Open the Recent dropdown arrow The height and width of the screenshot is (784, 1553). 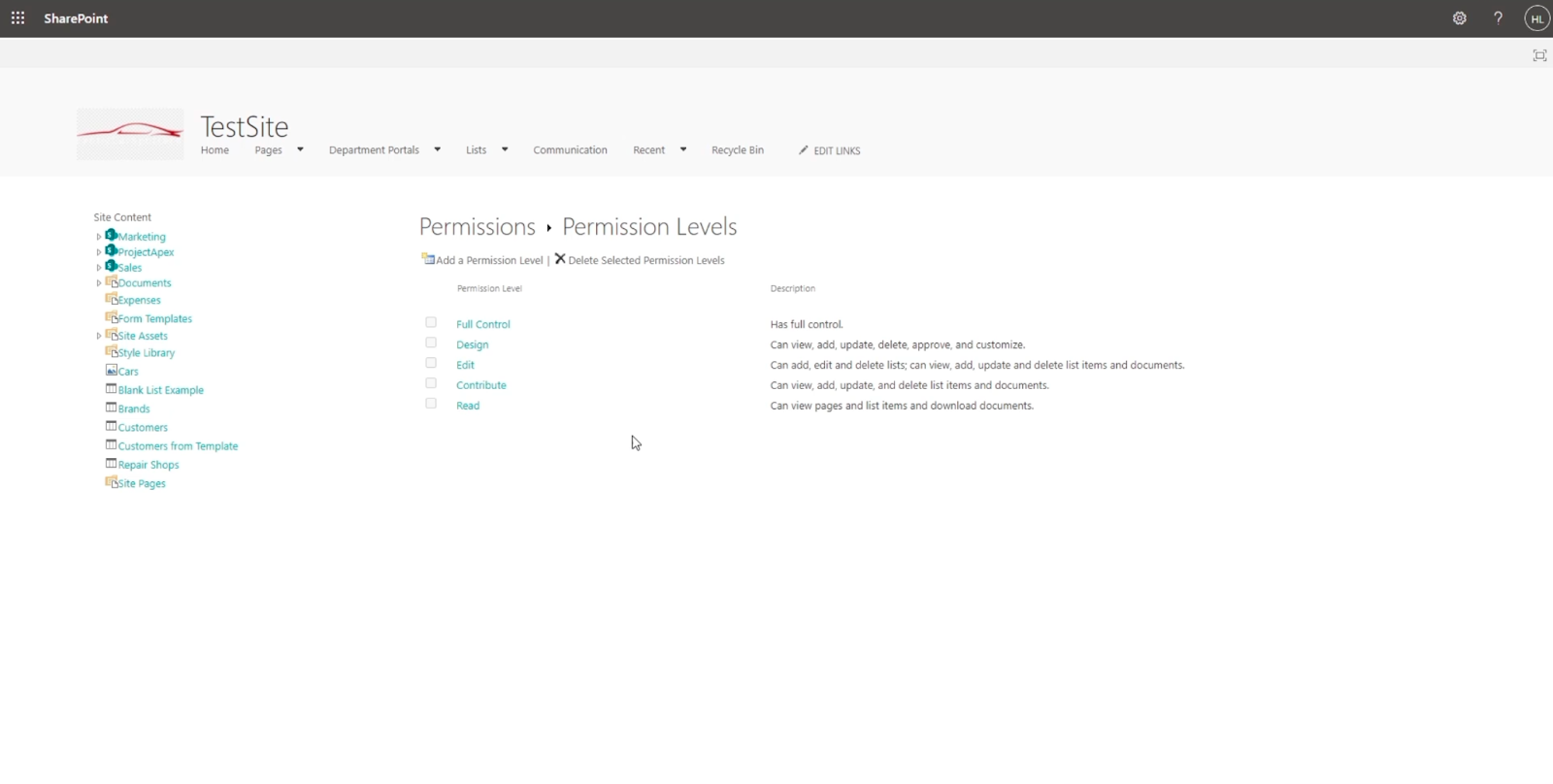(683, 149)
